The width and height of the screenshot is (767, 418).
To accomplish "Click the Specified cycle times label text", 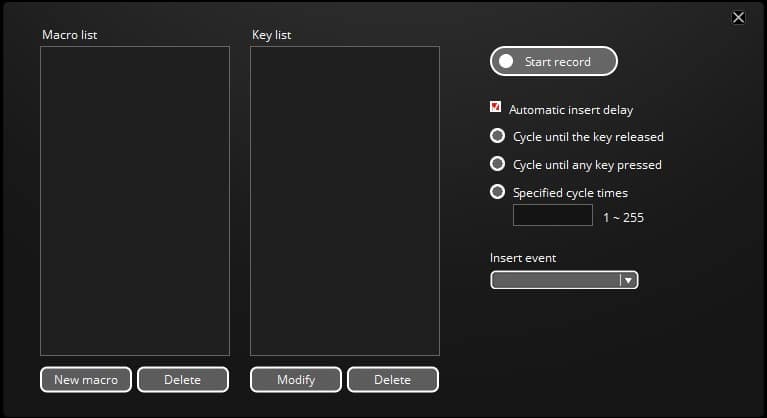I will tap(570, 193).
